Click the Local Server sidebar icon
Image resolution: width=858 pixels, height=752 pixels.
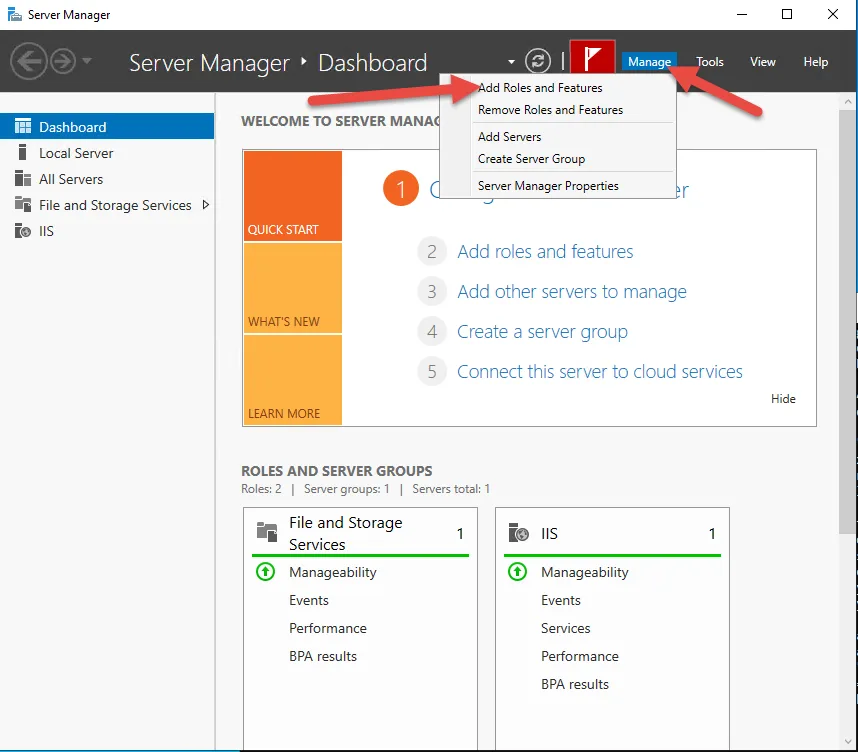[22, 153]
